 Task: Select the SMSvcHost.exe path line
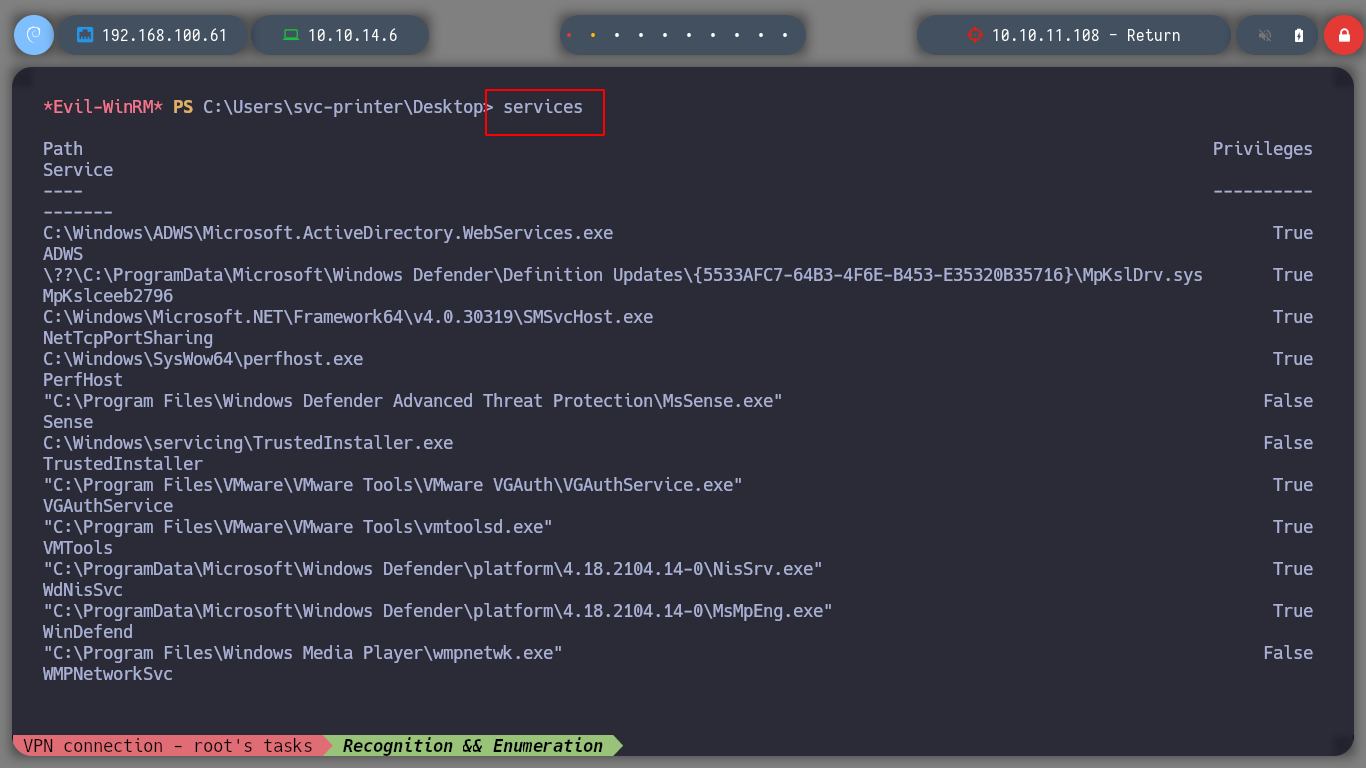348,317
